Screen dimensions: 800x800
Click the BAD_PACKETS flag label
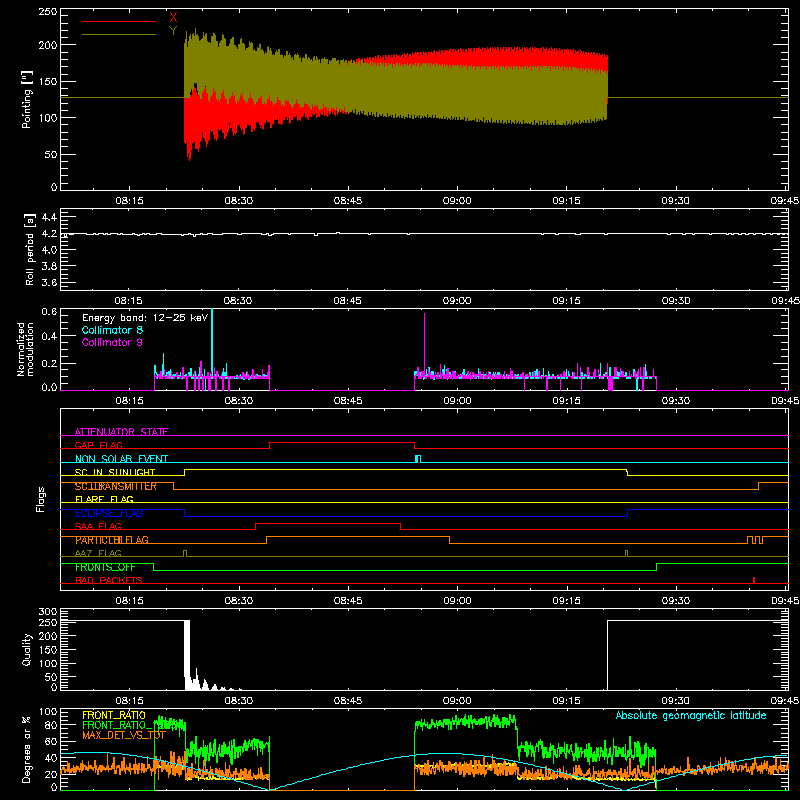[x=109, y=580]
